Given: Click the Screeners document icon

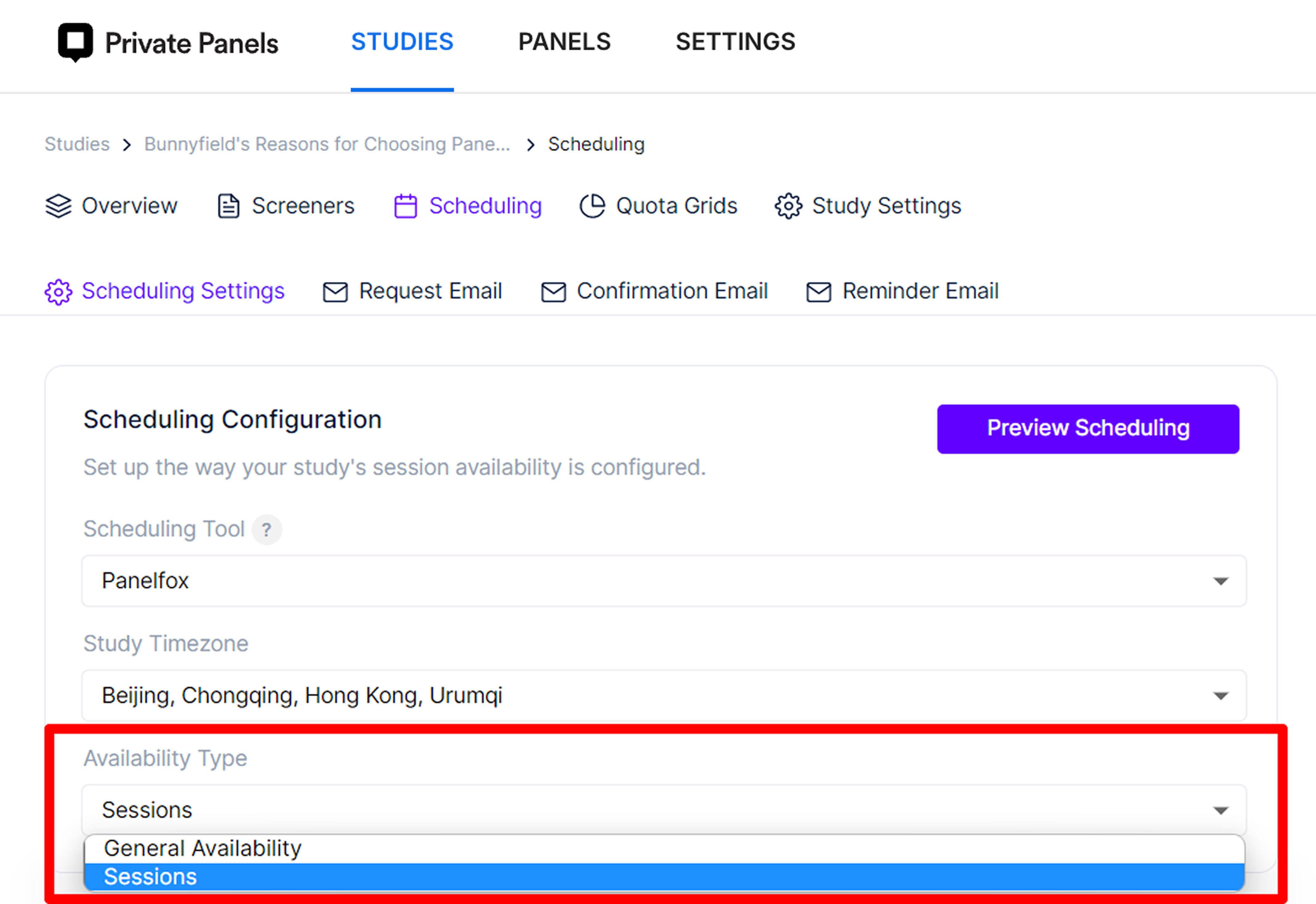Looking at the screenshot, I should click(228, 206).
